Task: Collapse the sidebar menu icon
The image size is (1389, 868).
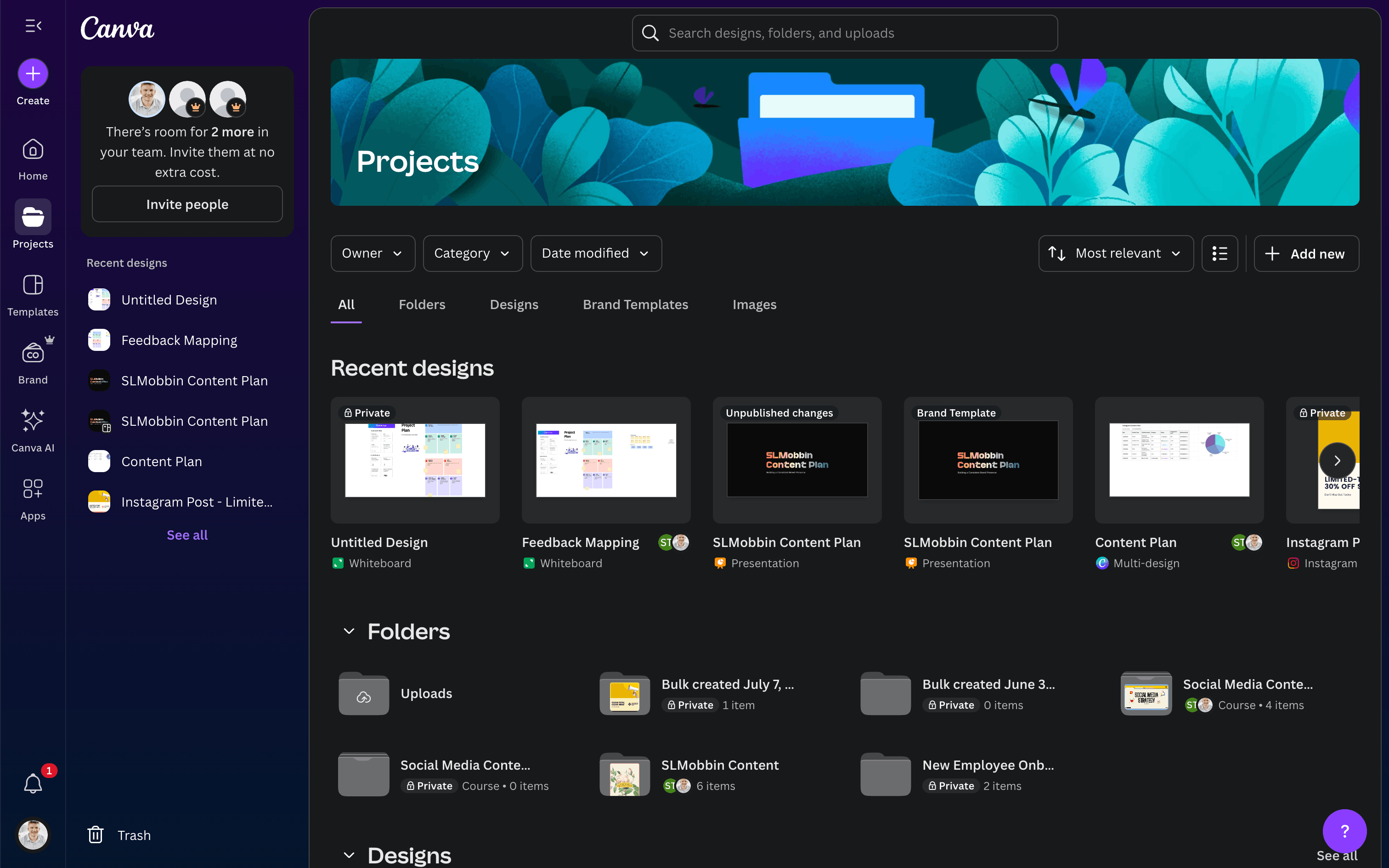Action: coord(33,26)
